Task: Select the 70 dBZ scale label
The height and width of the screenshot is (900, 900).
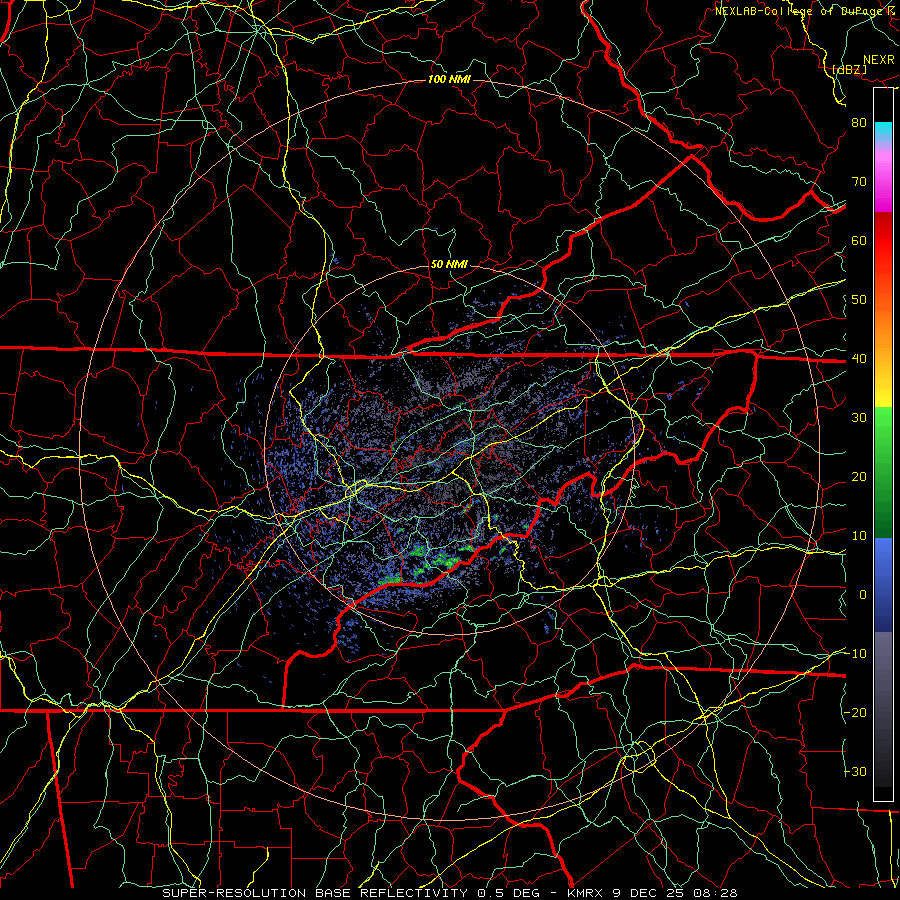Action: pos(859,182)
